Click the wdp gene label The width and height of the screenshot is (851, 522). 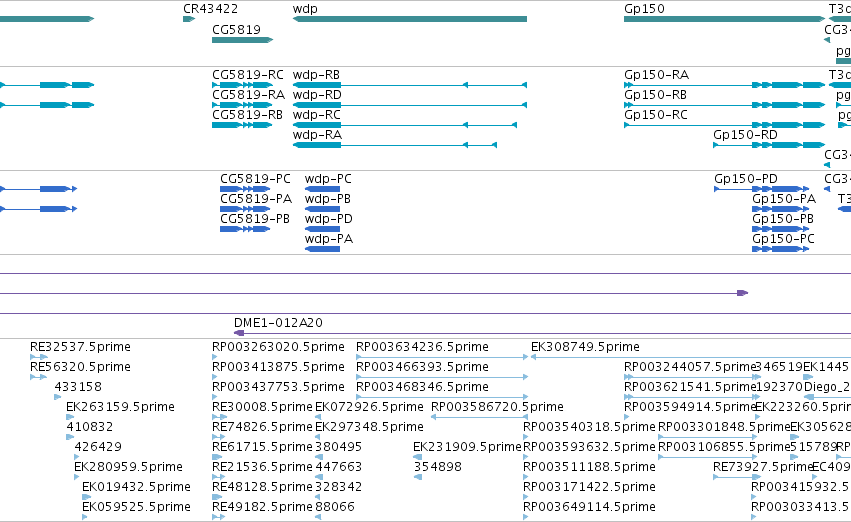[305, 9]
